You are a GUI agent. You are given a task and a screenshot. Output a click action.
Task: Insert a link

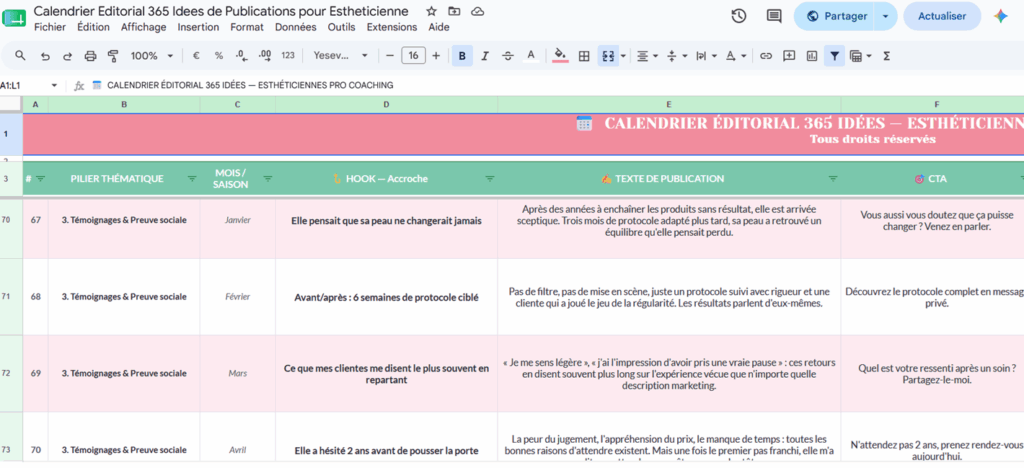(766, 56)
